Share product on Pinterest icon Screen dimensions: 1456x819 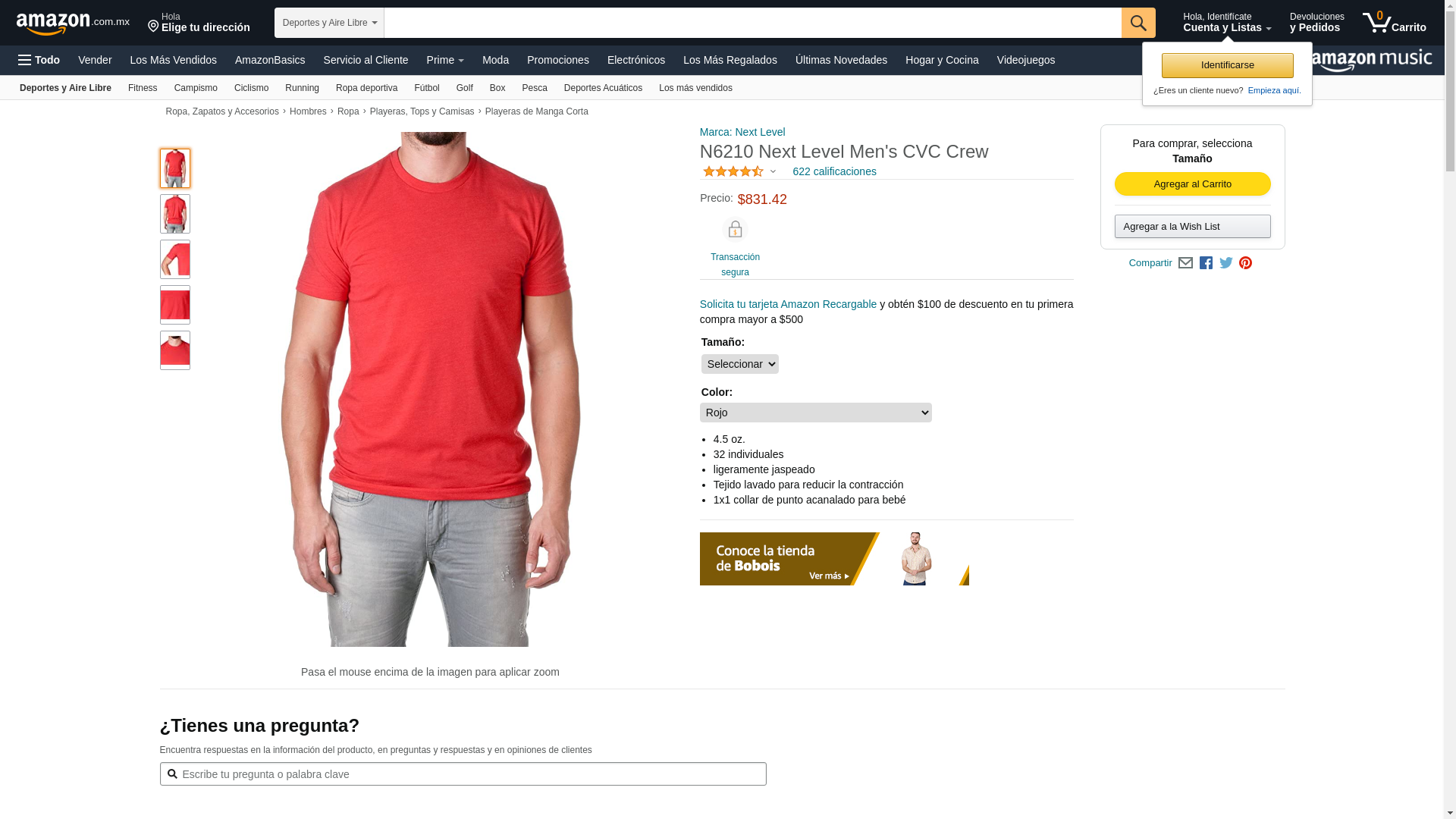[1245, 263]
